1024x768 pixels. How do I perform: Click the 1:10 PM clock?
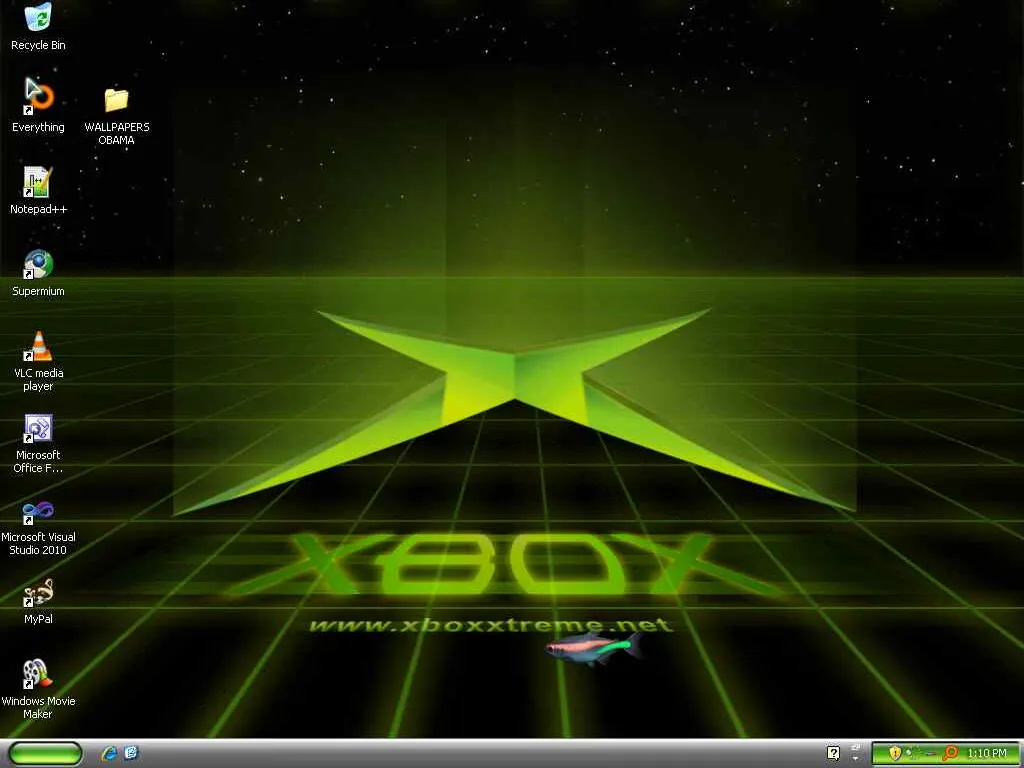coord(987,753)
